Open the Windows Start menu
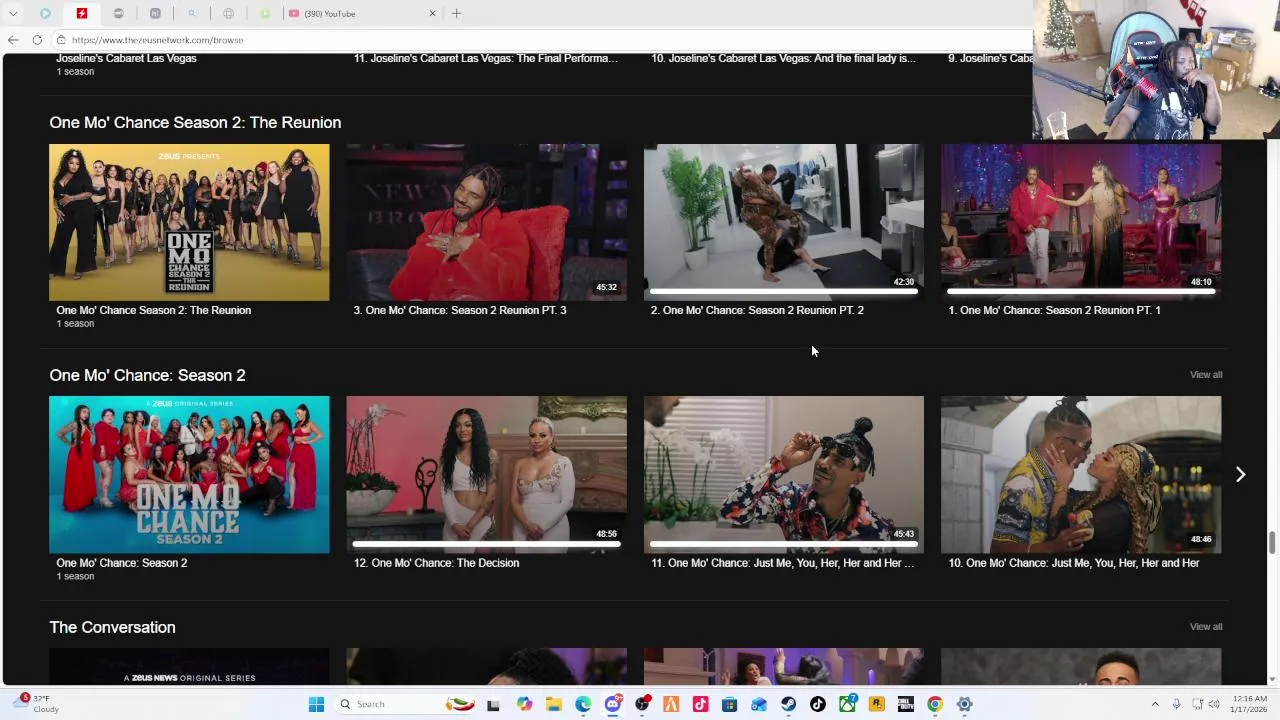The width and height of the screenshot is (1280, 720). [316, 704]
